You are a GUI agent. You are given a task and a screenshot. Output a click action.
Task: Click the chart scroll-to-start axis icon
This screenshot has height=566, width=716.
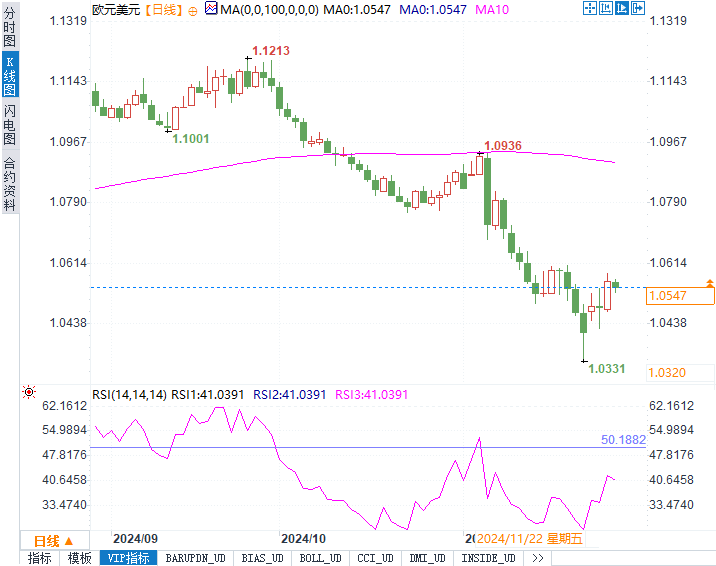click(x=605, y=8)
